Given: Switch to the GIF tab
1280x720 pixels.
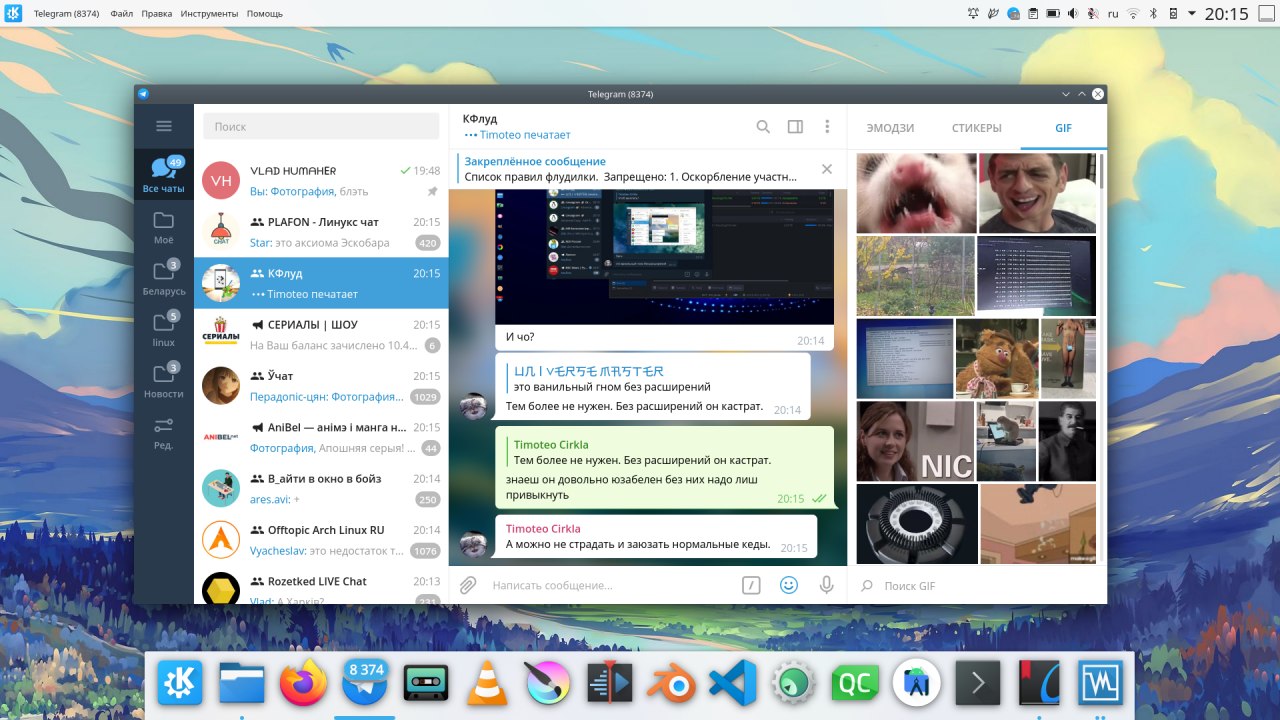Looking at the screenshot, I should tap(1063, 128).
